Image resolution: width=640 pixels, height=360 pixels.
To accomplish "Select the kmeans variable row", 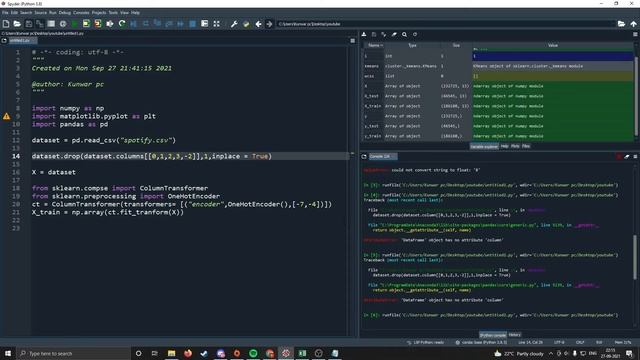I will 498,66.
